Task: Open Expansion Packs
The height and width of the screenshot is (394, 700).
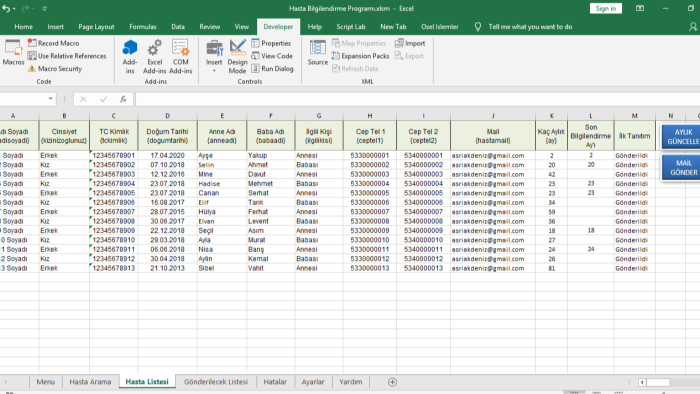Action: [360, 56]
